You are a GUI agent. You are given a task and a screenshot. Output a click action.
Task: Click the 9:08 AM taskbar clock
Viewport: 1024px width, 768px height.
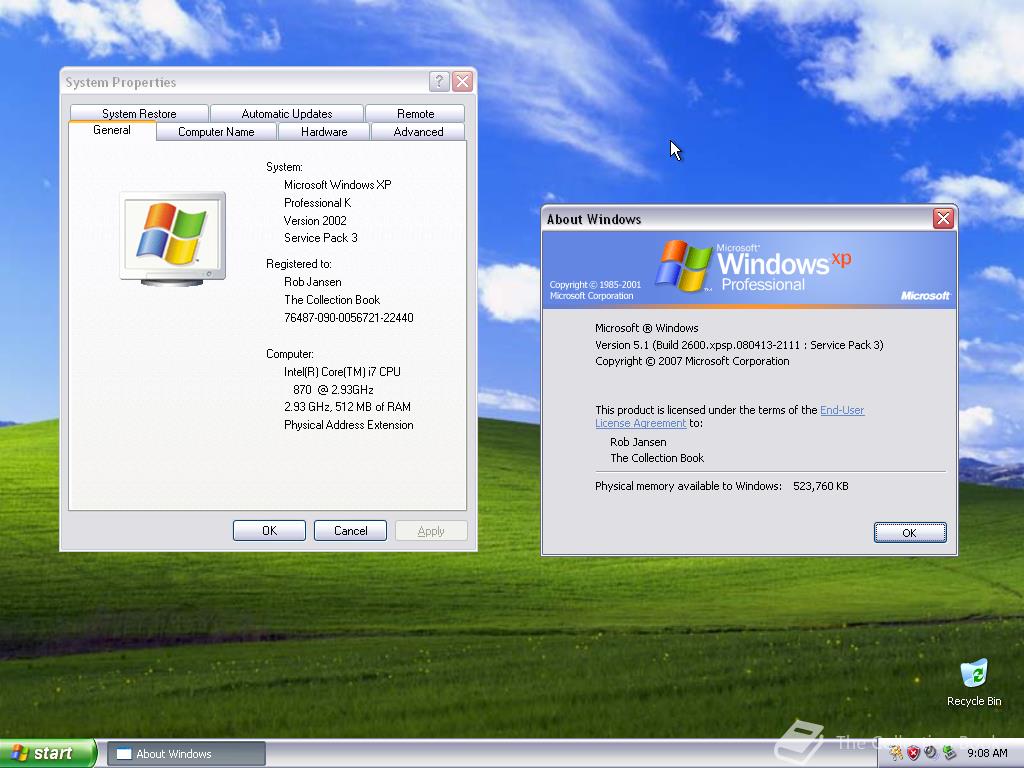point(987,753)
